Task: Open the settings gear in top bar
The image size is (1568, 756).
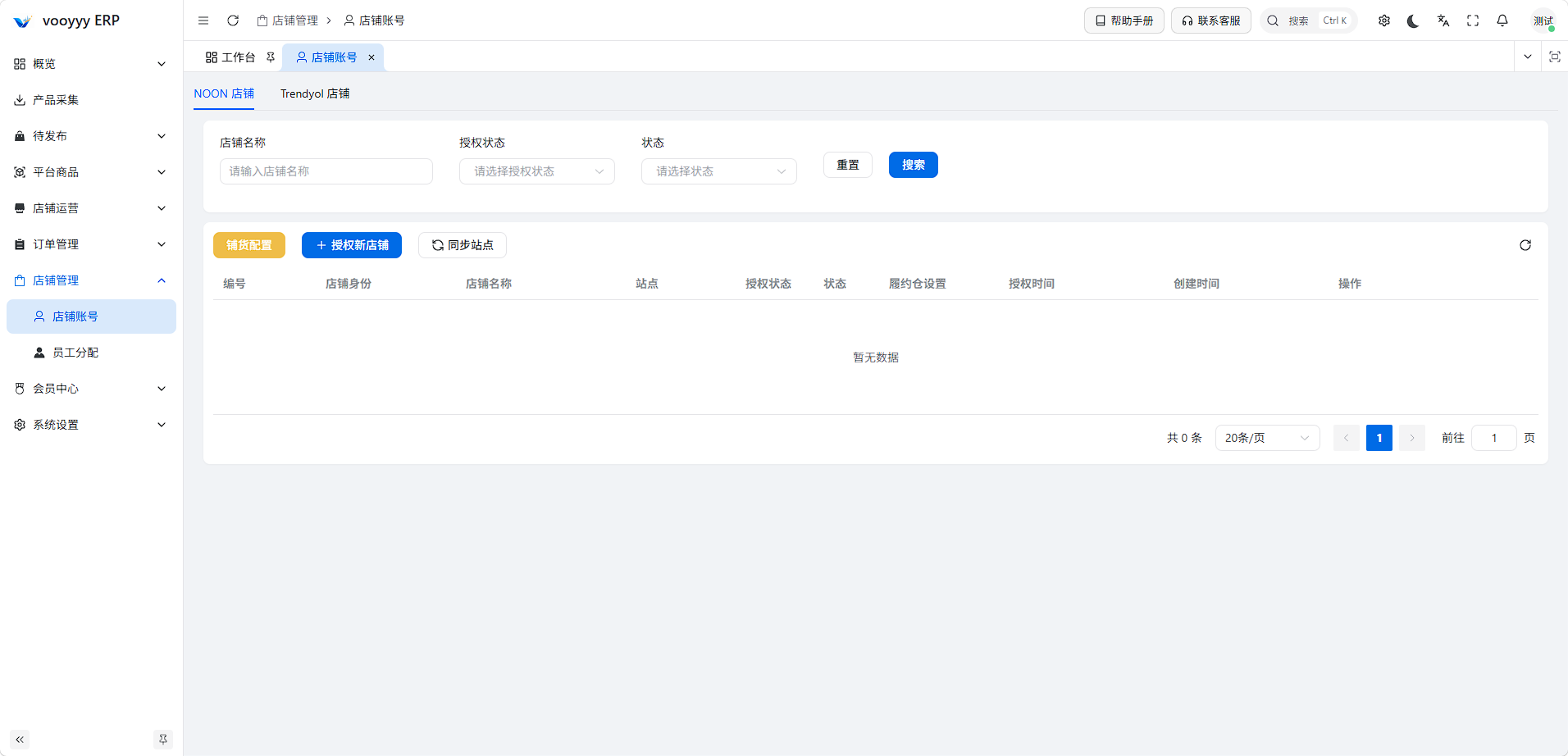Action: point(1384,21)
